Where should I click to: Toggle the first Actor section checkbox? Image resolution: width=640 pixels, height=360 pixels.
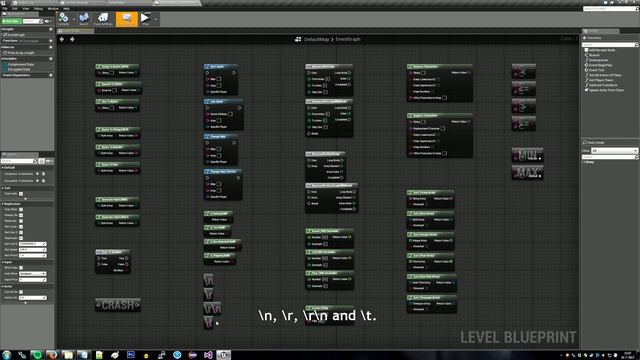click(x=21, y=292)
